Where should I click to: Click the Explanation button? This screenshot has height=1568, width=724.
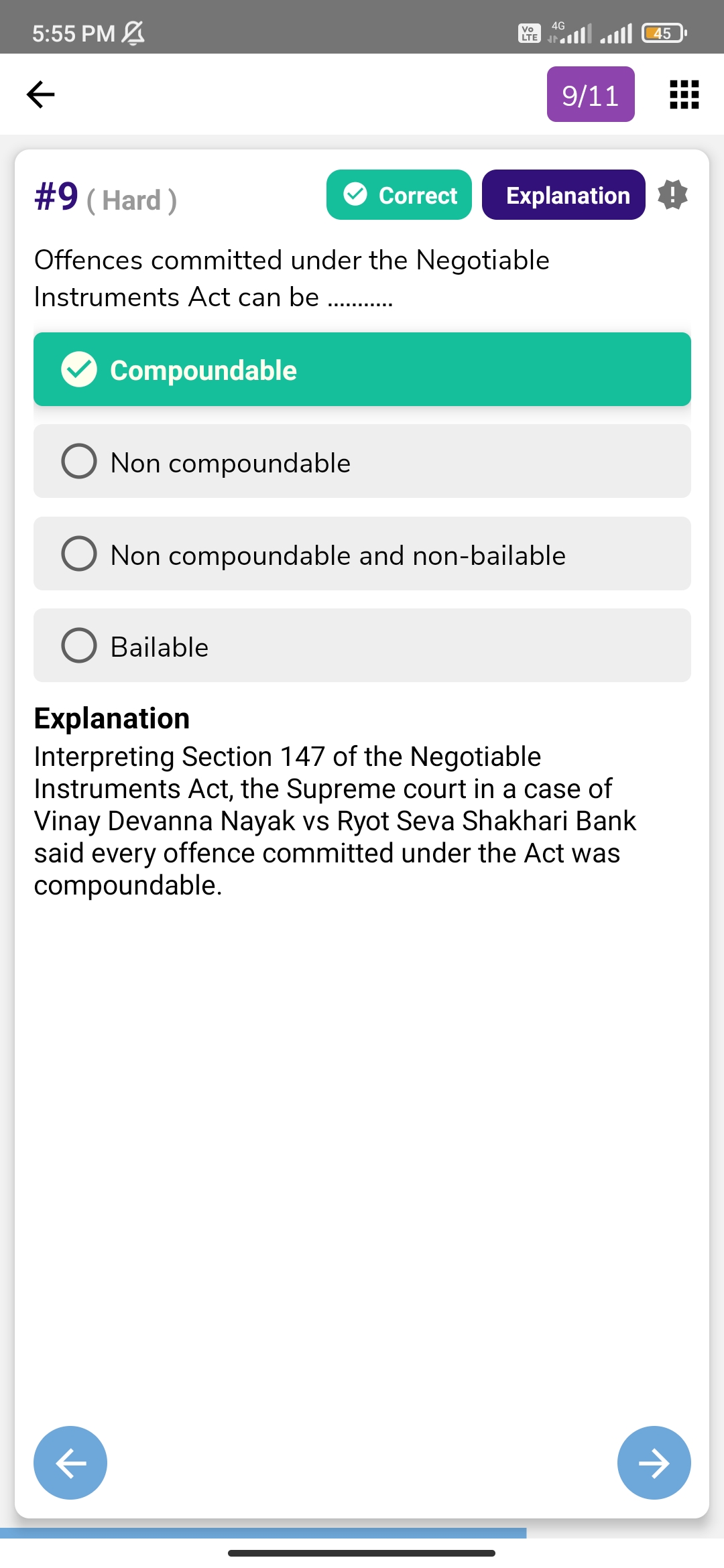point(563,195)
